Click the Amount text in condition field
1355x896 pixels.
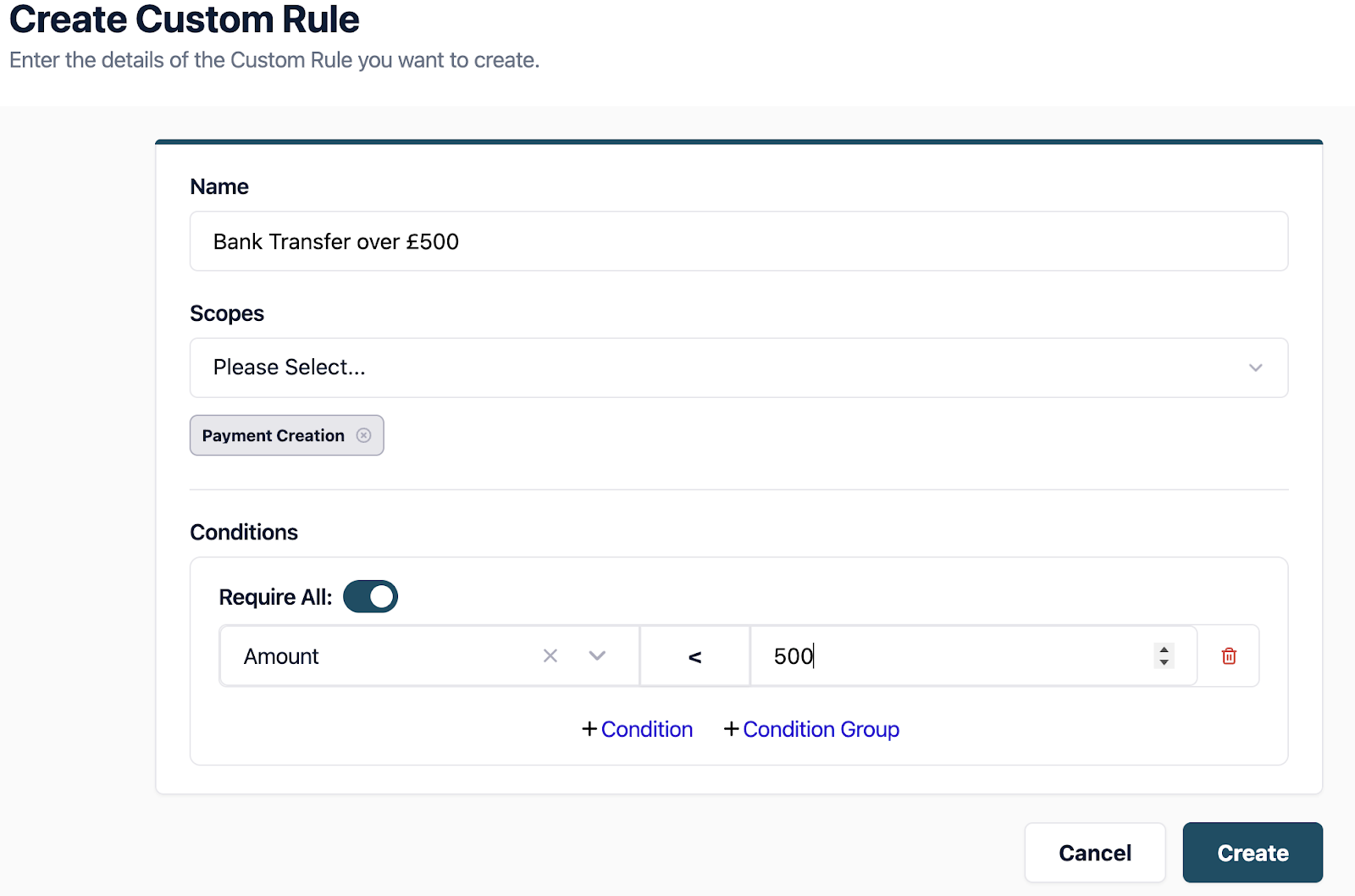click(281, 656)
